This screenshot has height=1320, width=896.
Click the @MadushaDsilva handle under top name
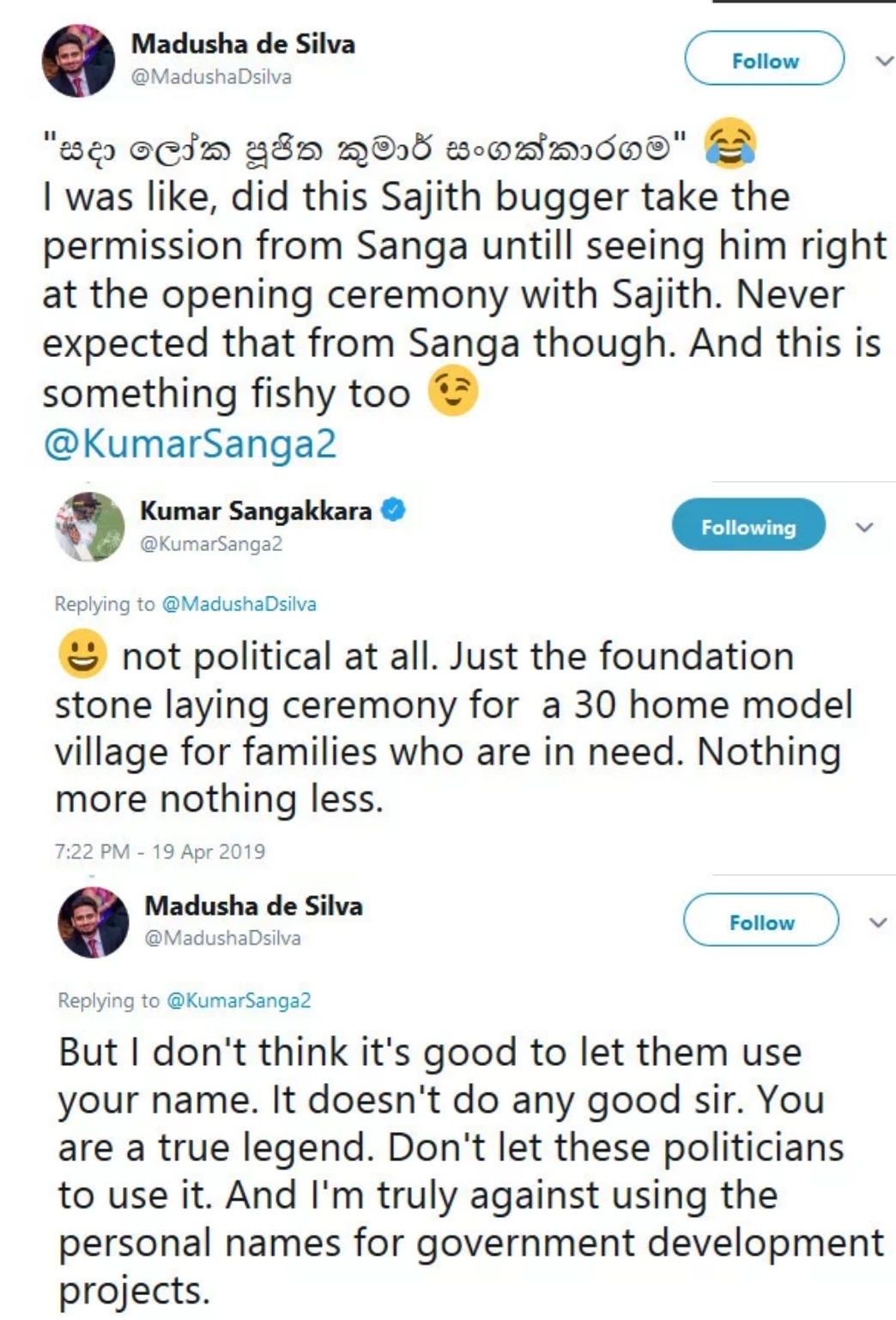[211, 77]
